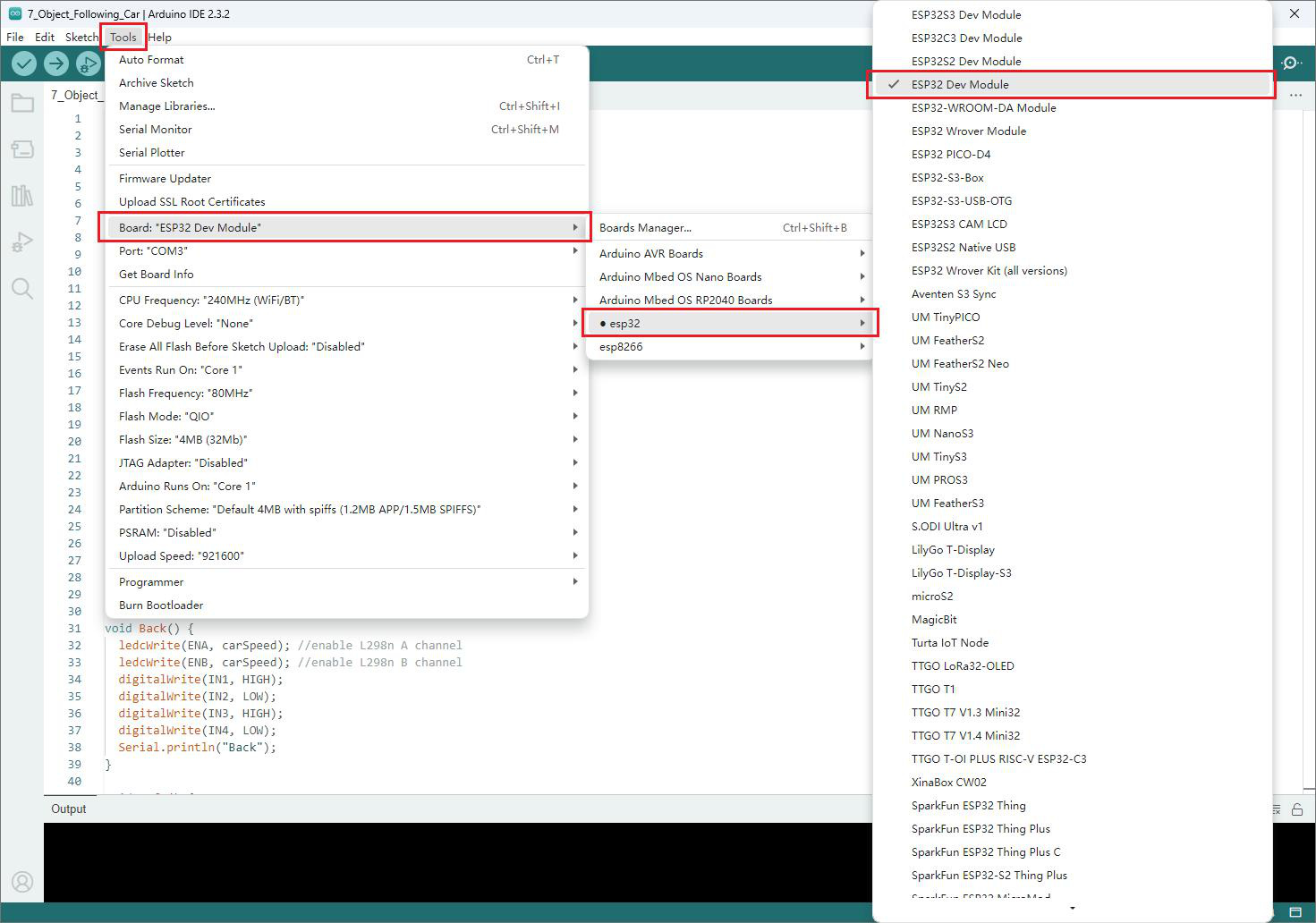Click Get Board Info menu entry
This screenshot has height=923, width=1316.
click(x=347, y=274)
